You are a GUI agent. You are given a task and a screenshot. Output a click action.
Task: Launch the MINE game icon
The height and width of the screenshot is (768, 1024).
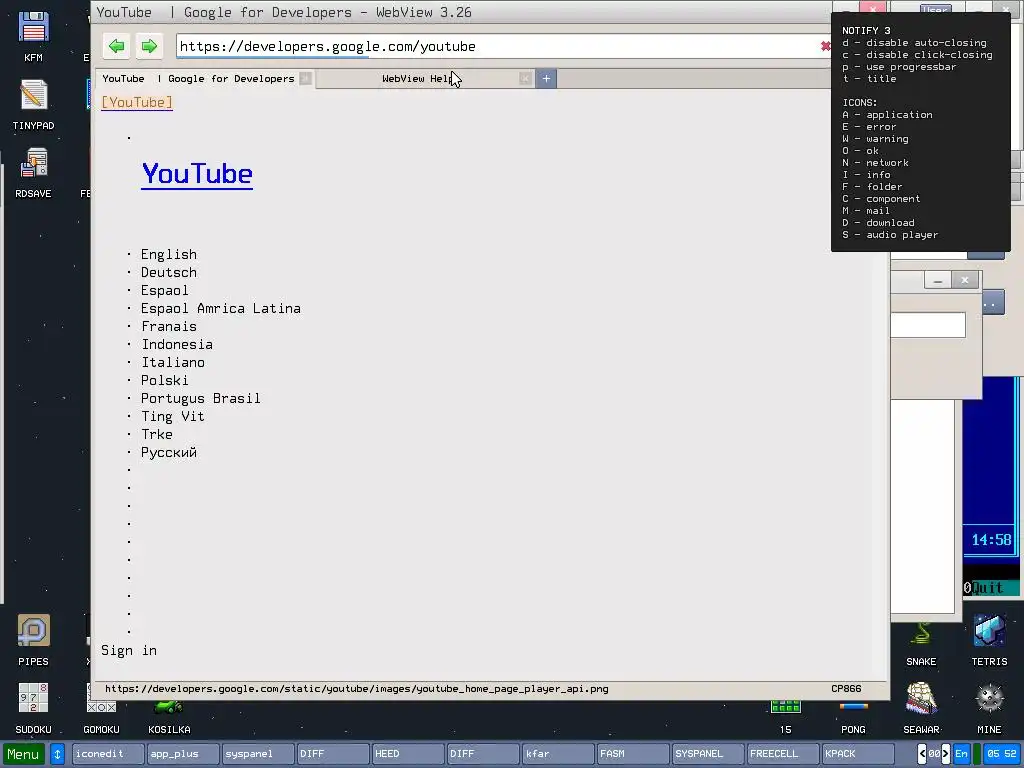click(x=989, y=708)
